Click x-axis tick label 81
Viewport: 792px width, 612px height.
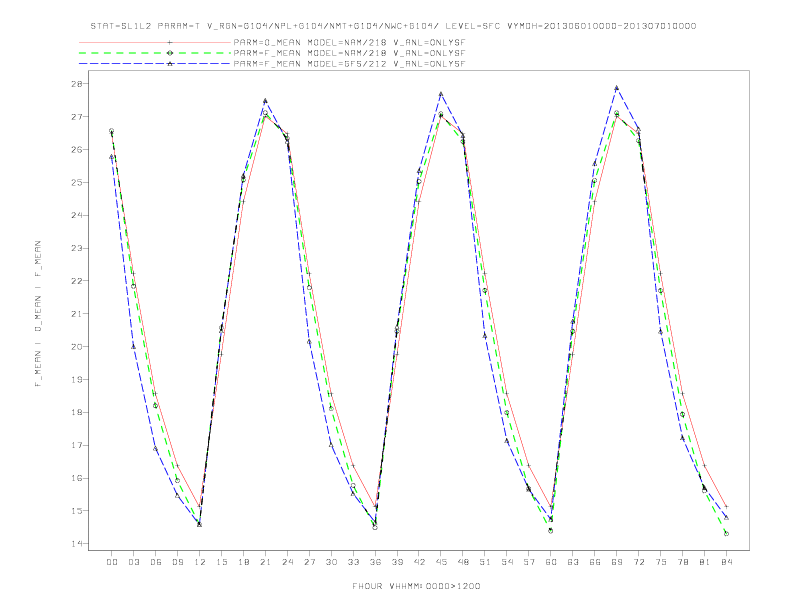[705, 562]
